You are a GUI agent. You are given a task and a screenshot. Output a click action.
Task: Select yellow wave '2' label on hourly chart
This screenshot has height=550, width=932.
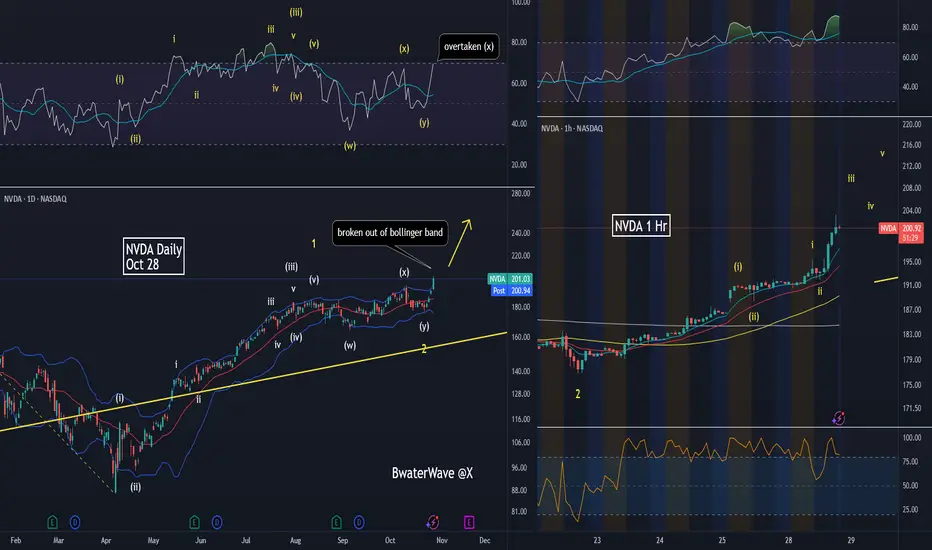(578, 394)
